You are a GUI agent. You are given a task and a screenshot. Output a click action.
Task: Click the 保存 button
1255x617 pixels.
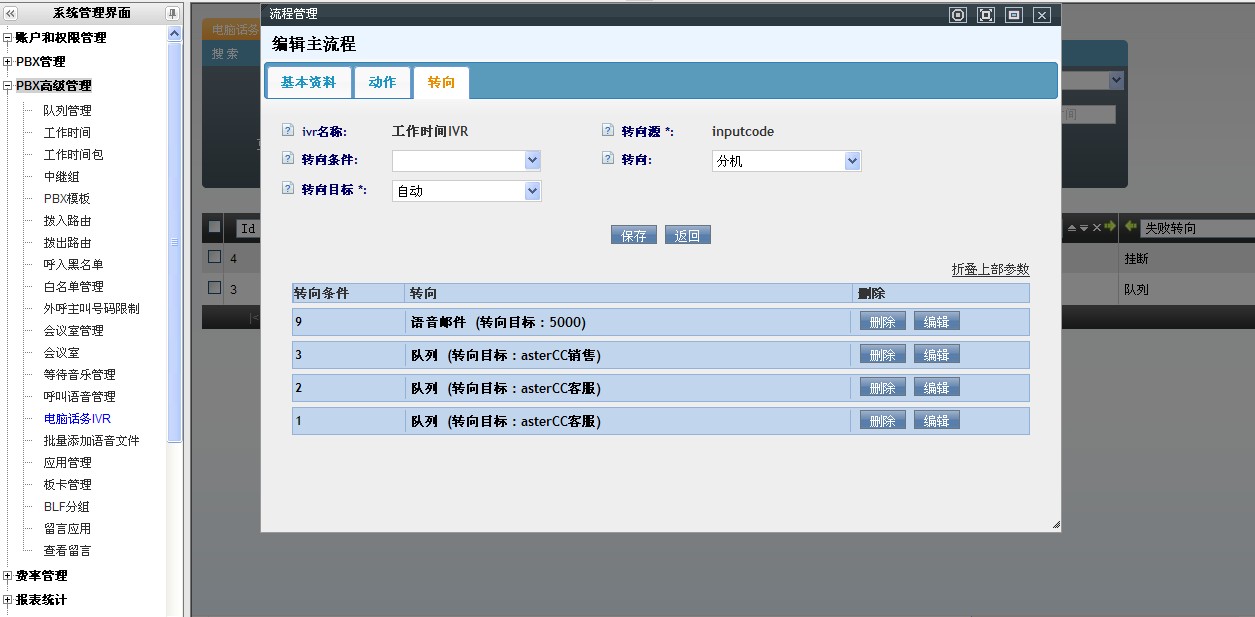(x=633, y=236)
